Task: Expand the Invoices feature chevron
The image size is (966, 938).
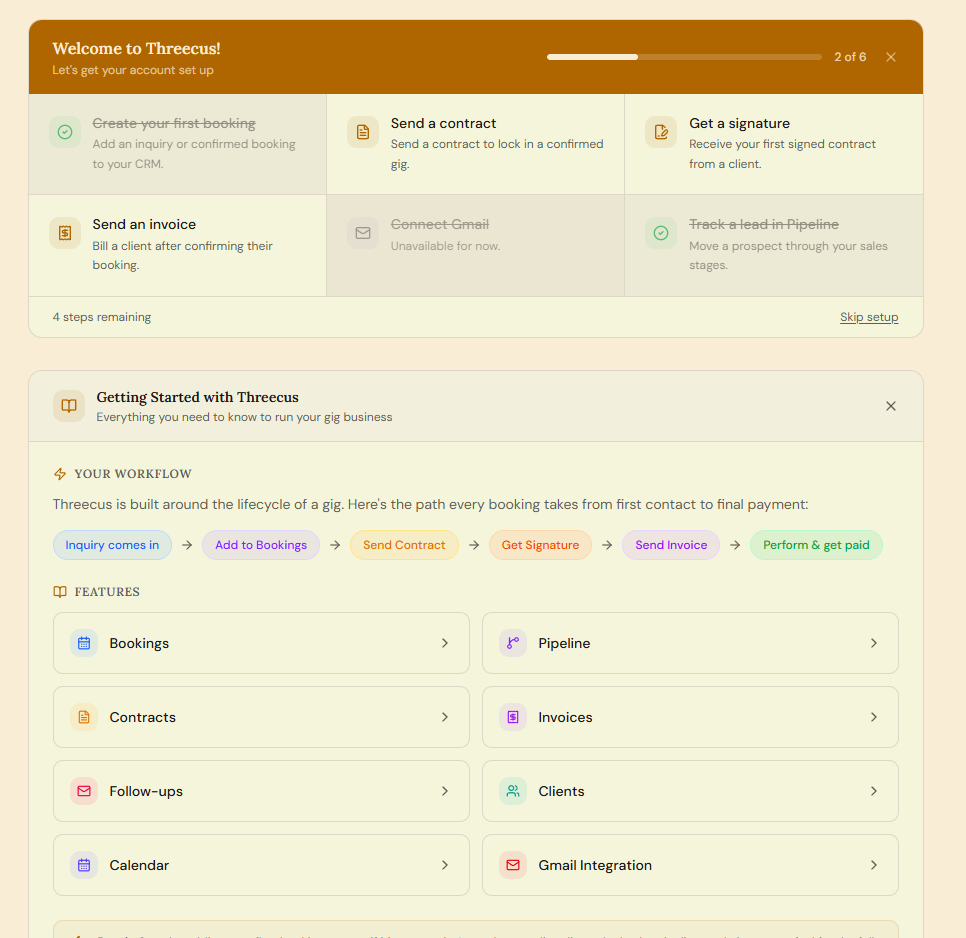Action: point(874,717)
